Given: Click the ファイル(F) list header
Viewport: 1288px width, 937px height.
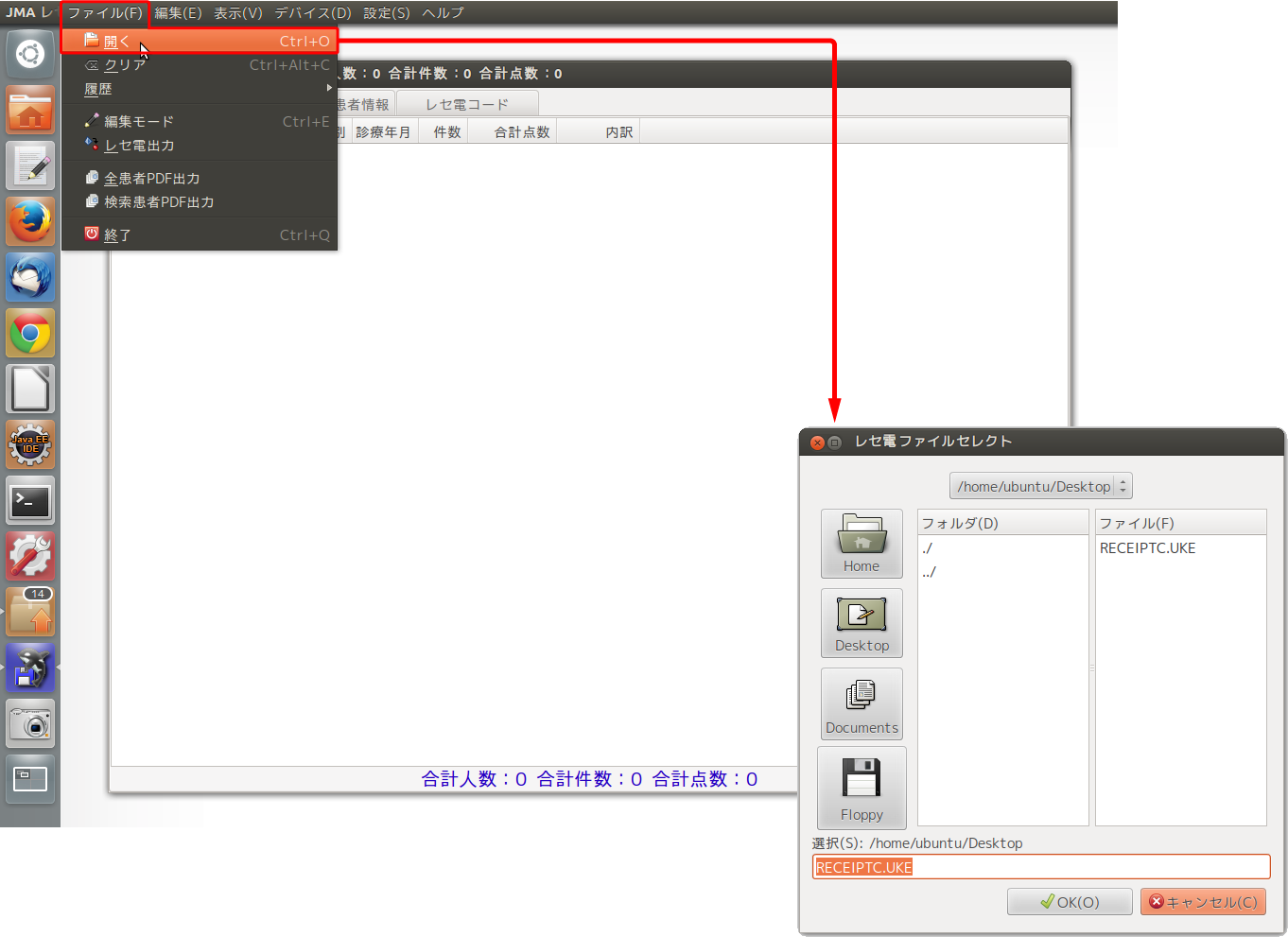Looking at the screenshot, I should (x=1181, y=523).
